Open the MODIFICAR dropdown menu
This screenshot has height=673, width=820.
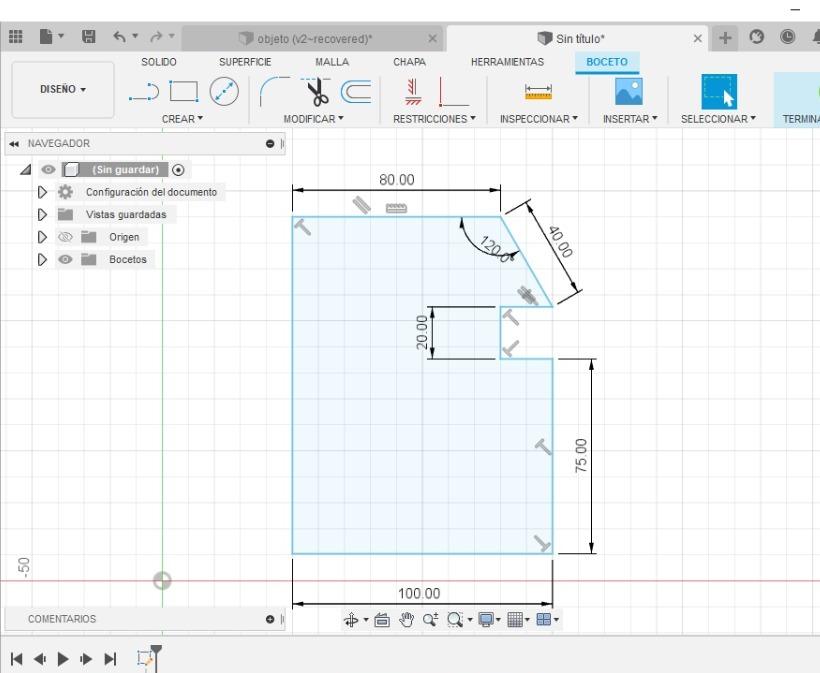[x=313, y=119]
